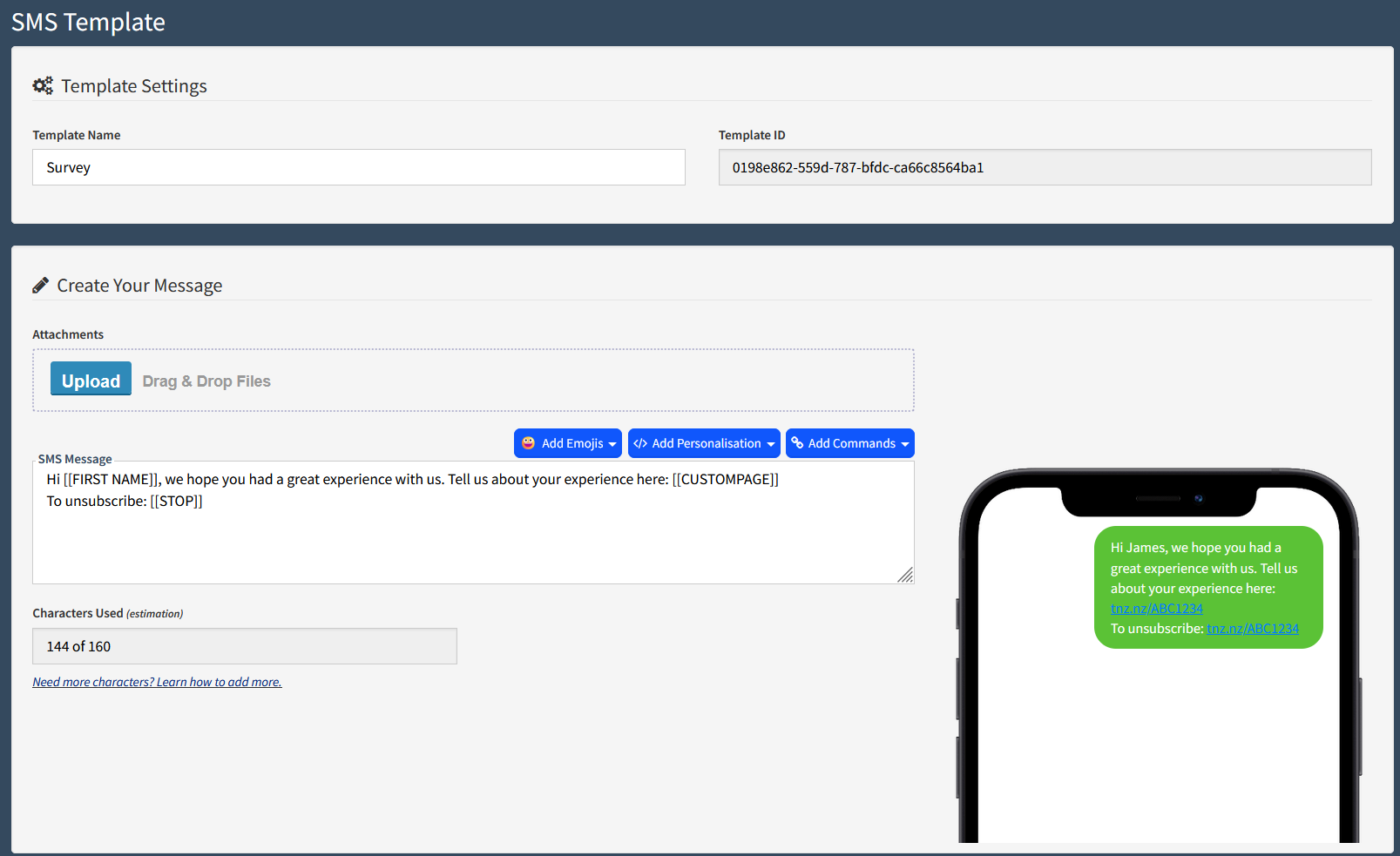Click the green message bubble in the preview
1400x856 pixels.
(1207, 587)
